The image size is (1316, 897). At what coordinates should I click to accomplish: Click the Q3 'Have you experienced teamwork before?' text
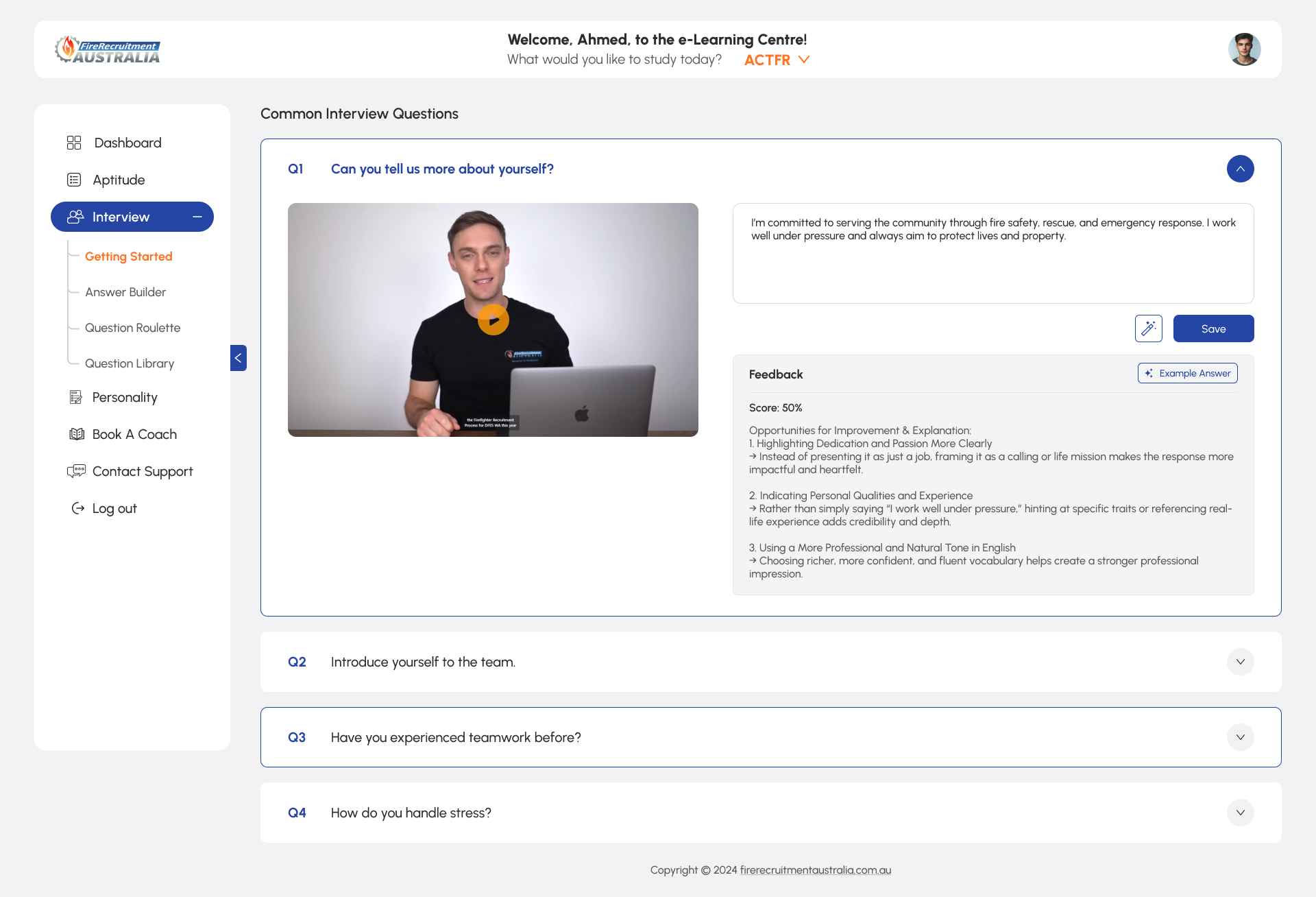(x=456, y=737)
